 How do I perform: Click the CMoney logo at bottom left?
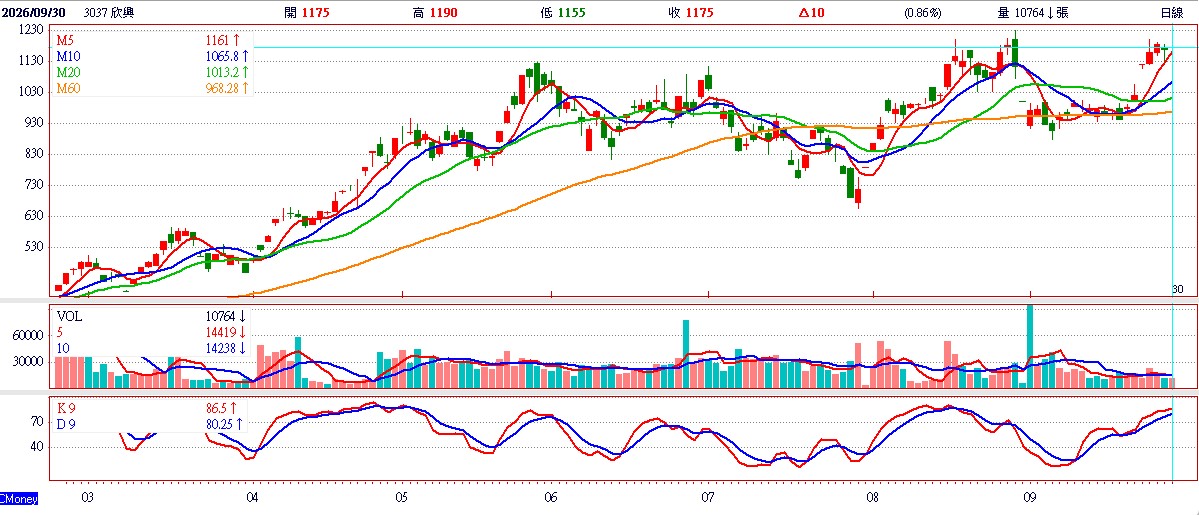(18, 499)
